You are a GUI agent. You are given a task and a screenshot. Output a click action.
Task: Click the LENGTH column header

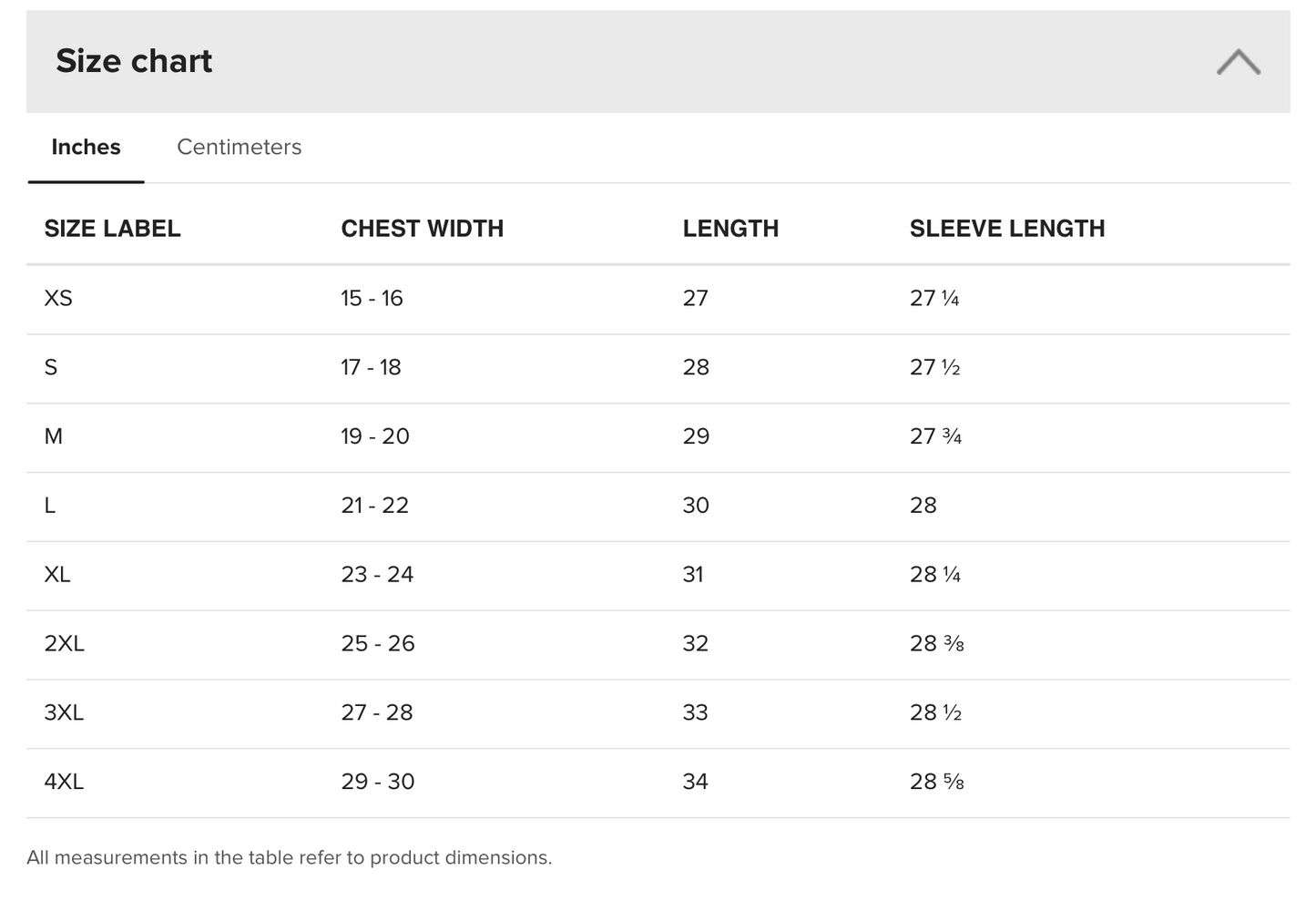730,229
